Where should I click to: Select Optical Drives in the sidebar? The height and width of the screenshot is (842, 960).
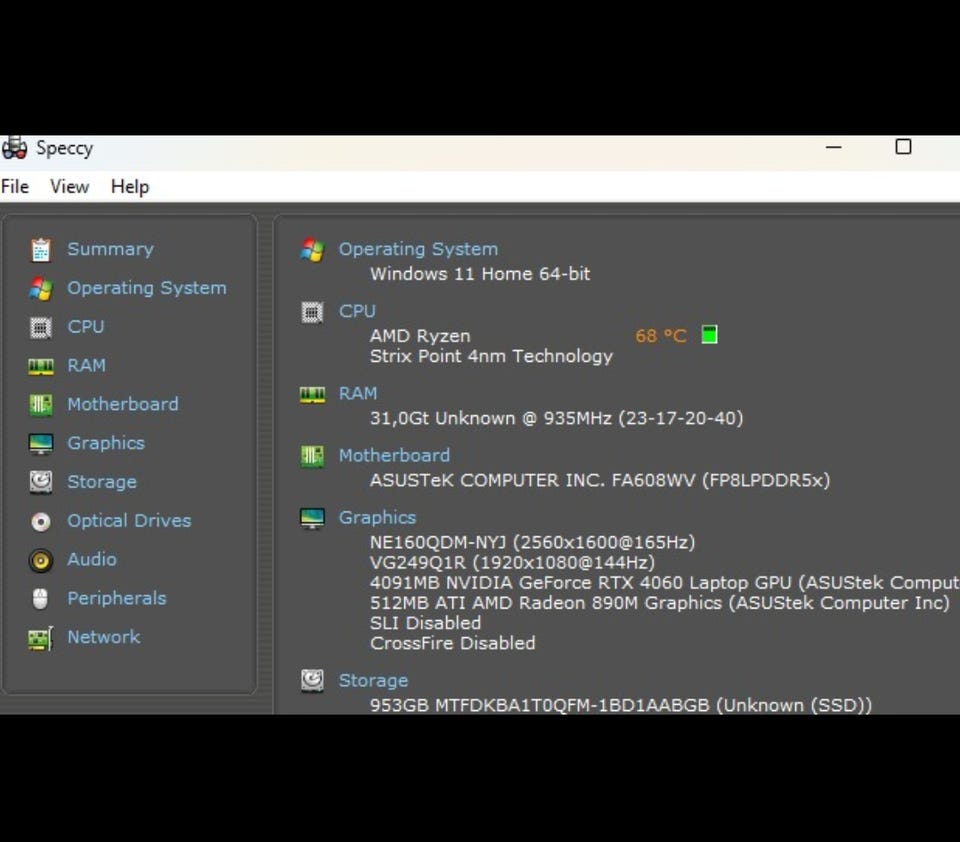(129, 521)
